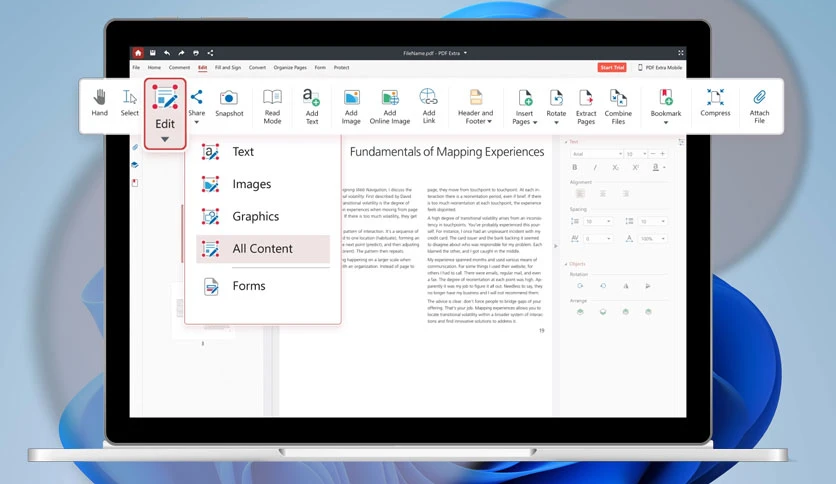
Task: Switch to Read Mode
Action: 272,107
